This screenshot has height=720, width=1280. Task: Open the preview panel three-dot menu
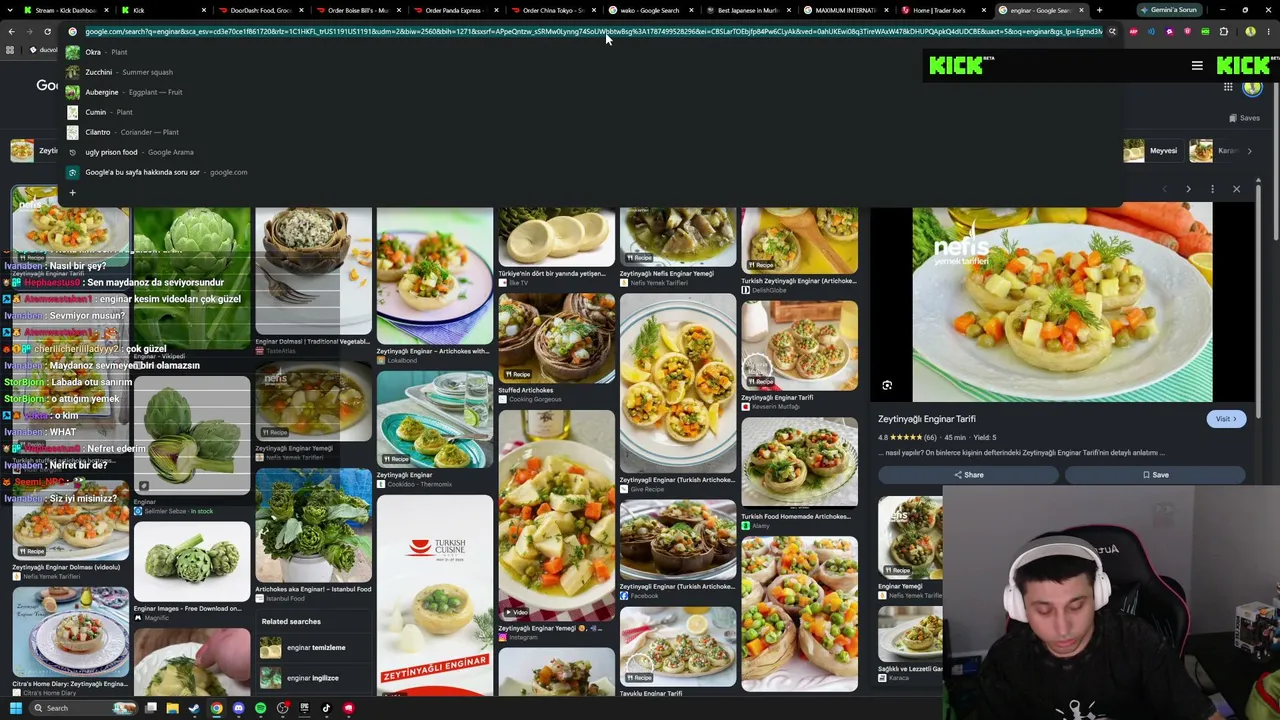click(1212, 189)
